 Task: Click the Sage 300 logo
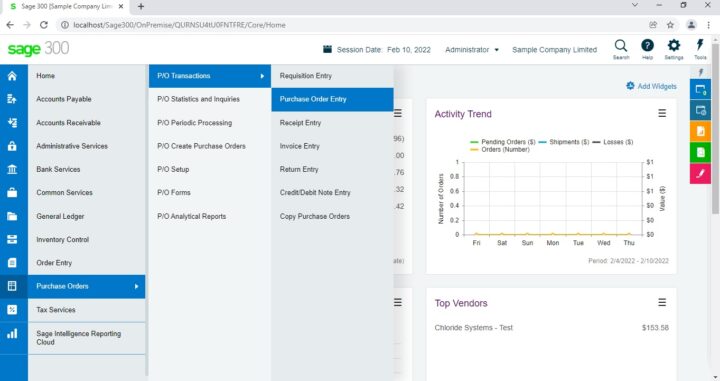click(x=38, y=48)
